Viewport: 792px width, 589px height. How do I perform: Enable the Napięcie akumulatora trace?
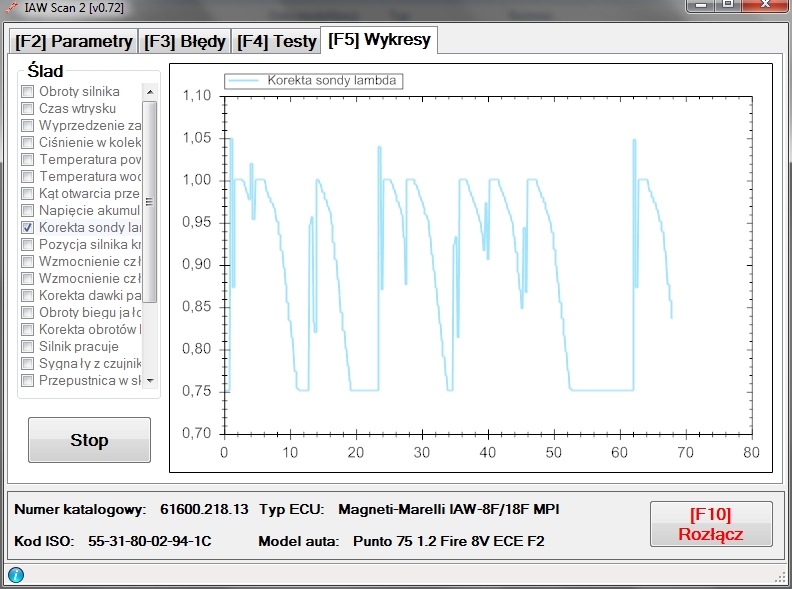pyautogui.click(x=28, y=211)
